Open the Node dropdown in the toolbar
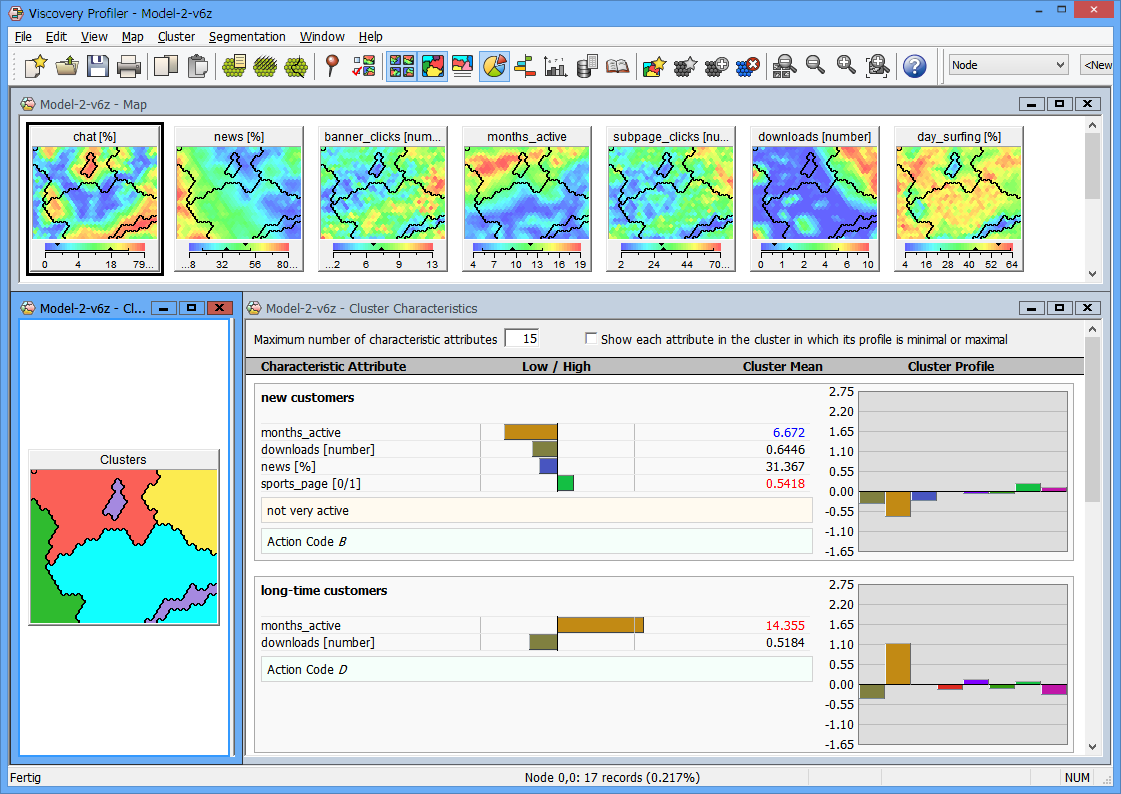Image resolution: width=1121 pixels, height=794 pixels. point(1008,65)
